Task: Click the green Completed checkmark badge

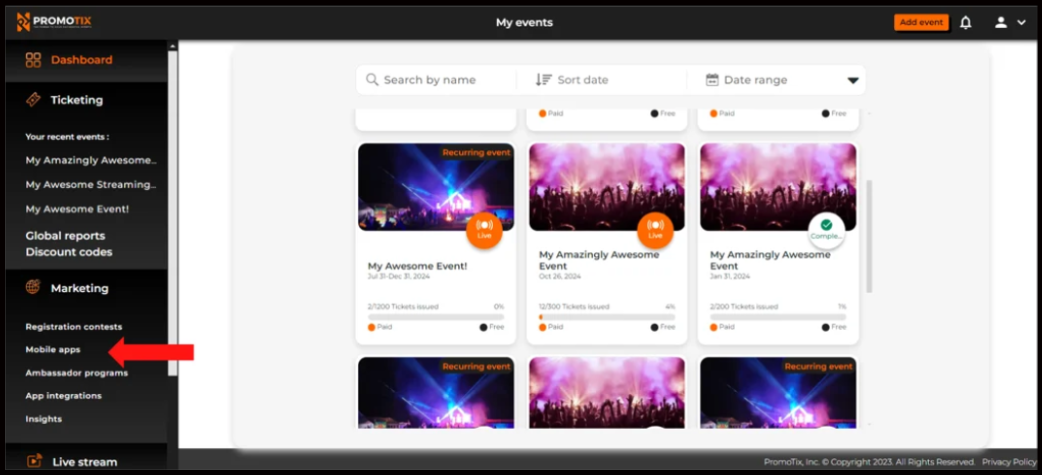Action: tap(826, 229)
